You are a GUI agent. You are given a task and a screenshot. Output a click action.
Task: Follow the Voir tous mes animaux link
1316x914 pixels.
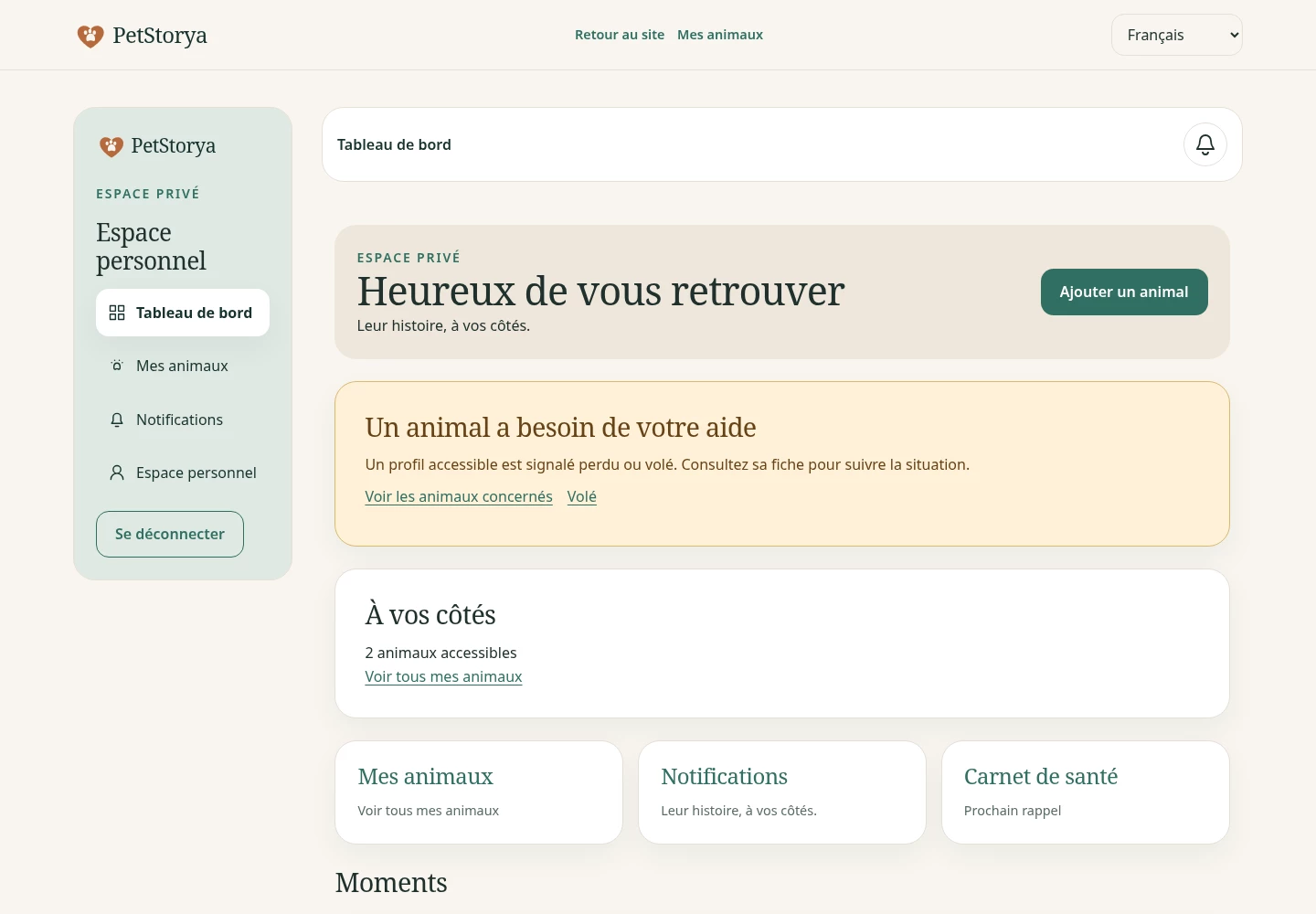(443, 676)
